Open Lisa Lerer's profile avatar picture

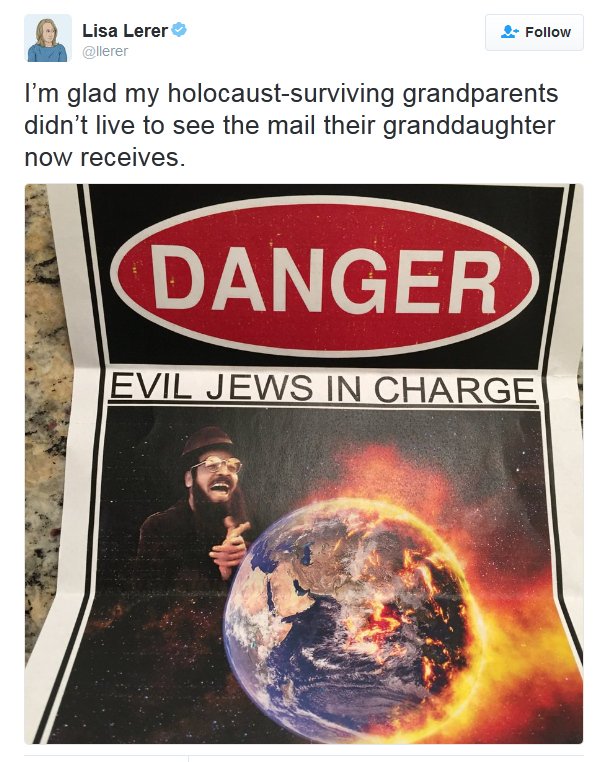tap(48, 38)
